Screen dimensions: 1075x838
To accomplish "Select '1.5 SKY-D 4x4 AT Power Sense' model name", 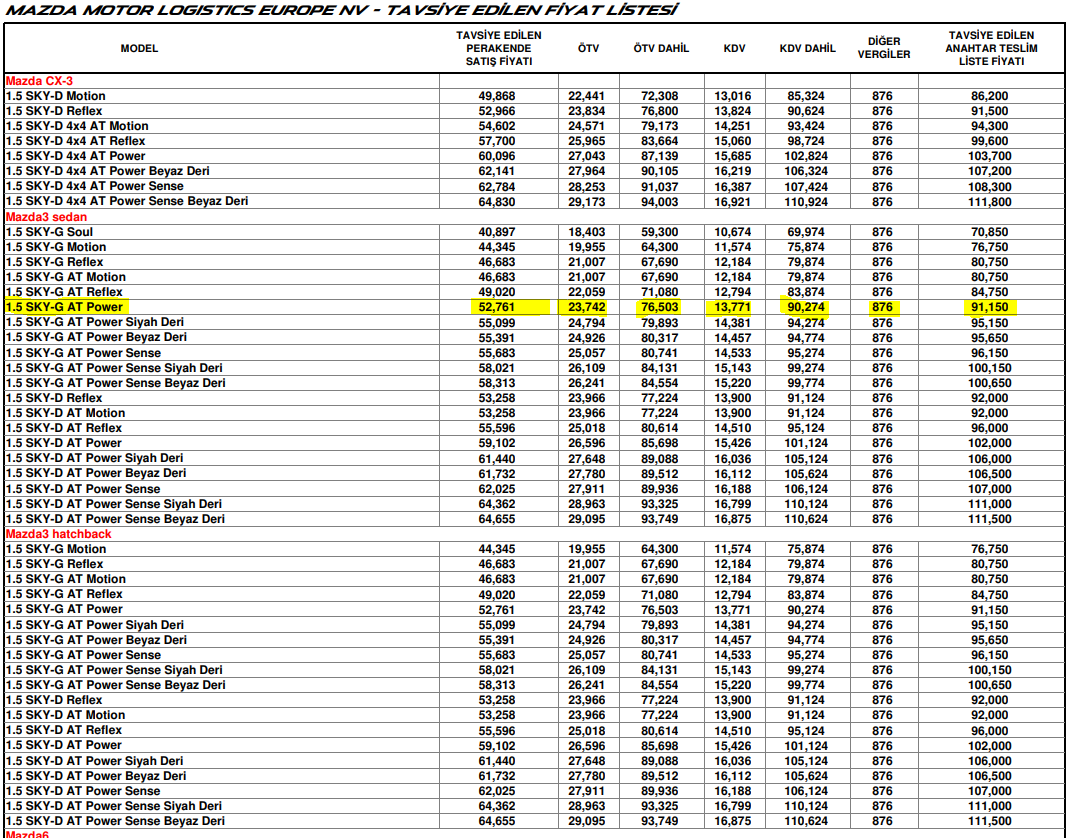I will [x=95, y=187].
